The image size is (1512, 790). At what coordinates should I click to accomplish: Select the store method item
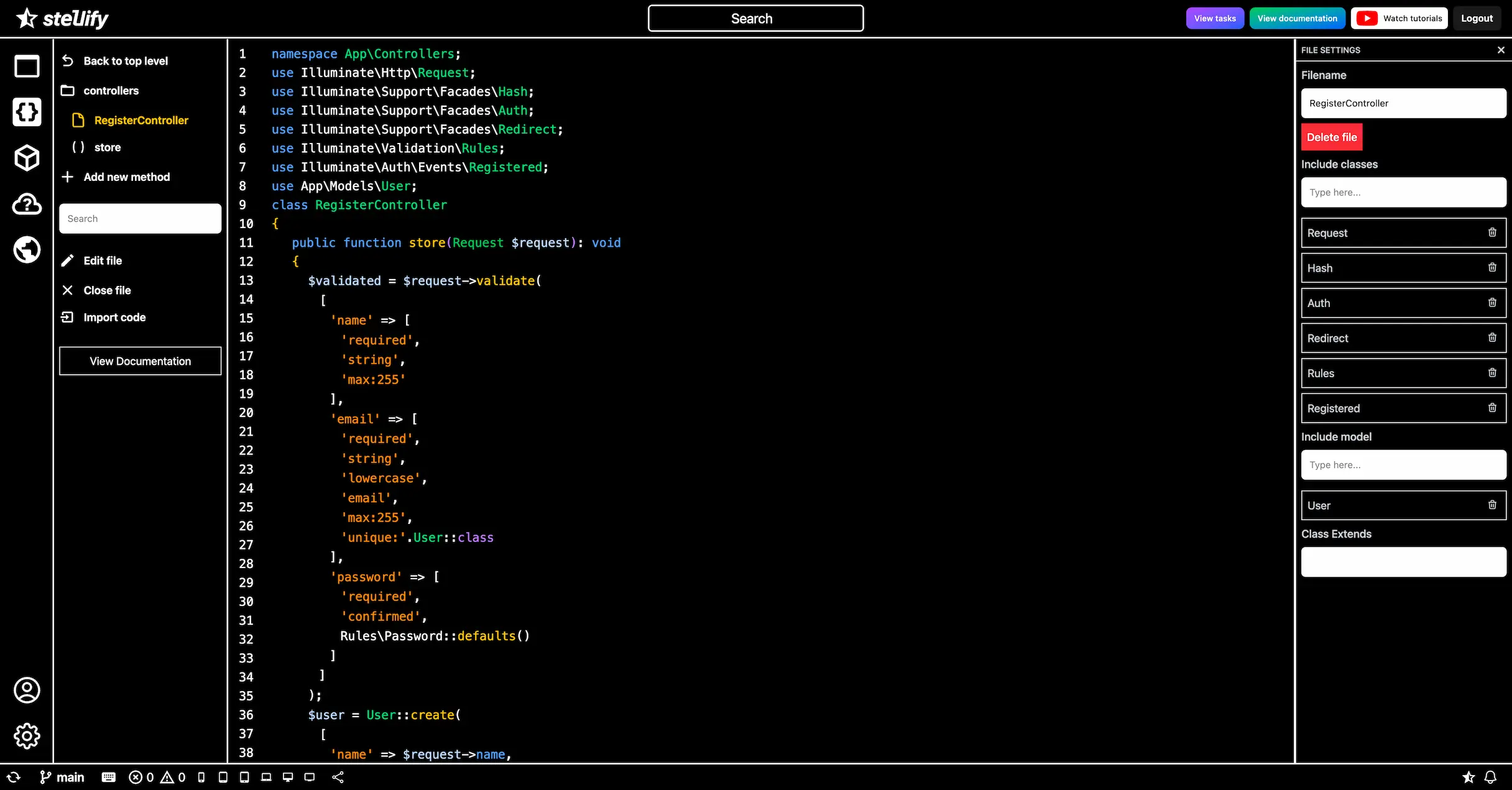[x=107, y=147]
